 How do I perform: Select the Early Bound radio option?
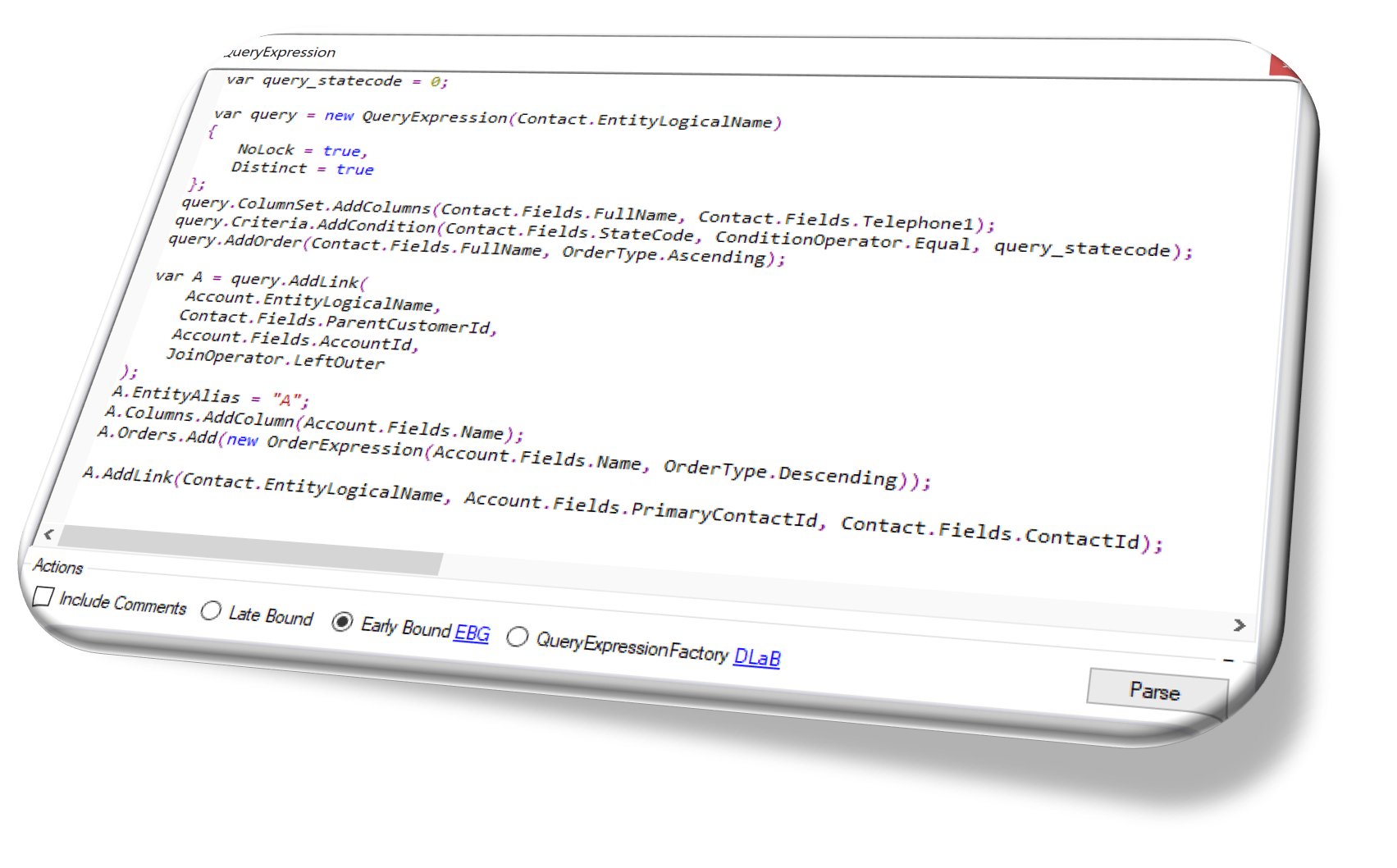(x=342, y=622)
